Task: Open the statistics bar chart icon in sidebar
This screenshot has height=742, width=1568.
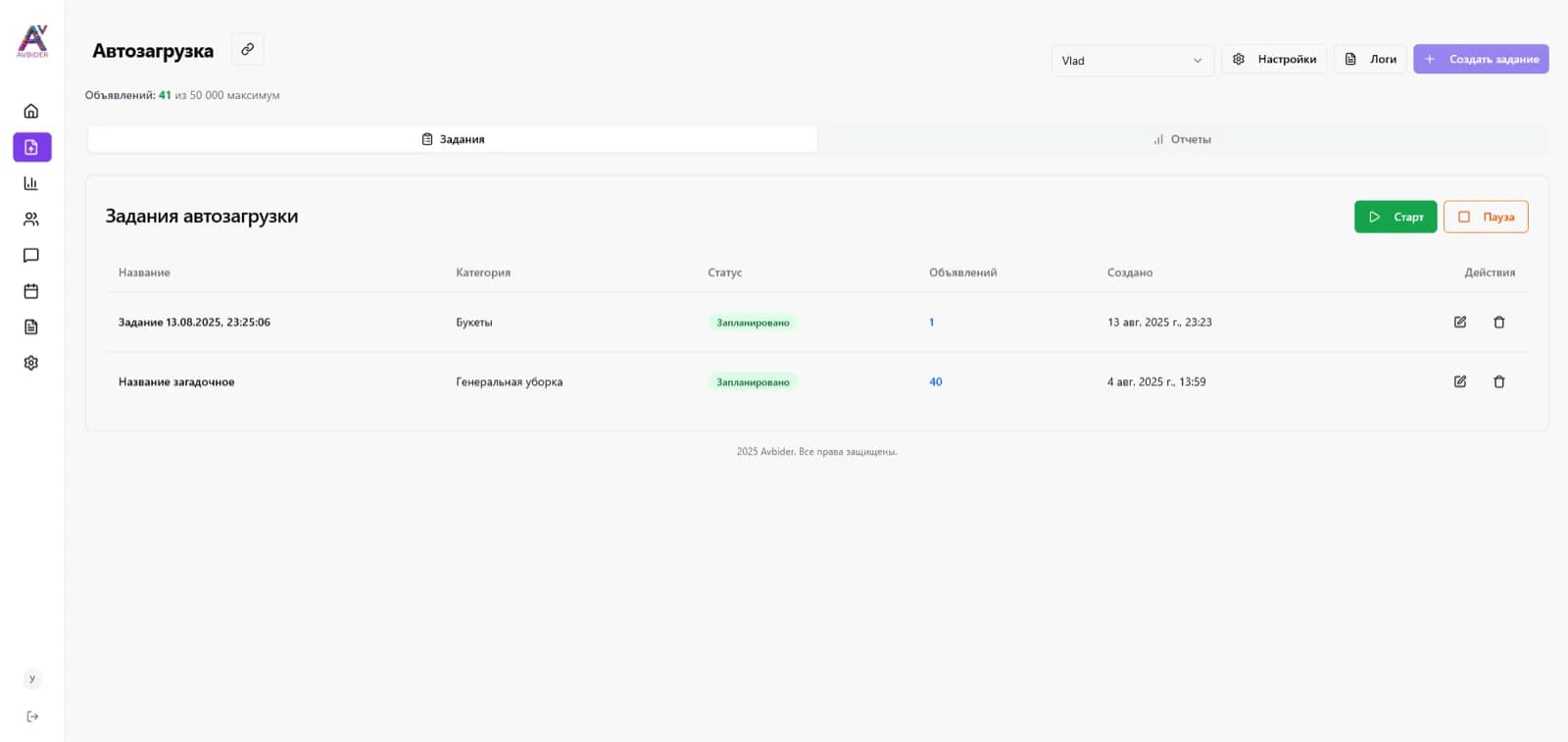Action: [31, 183]
